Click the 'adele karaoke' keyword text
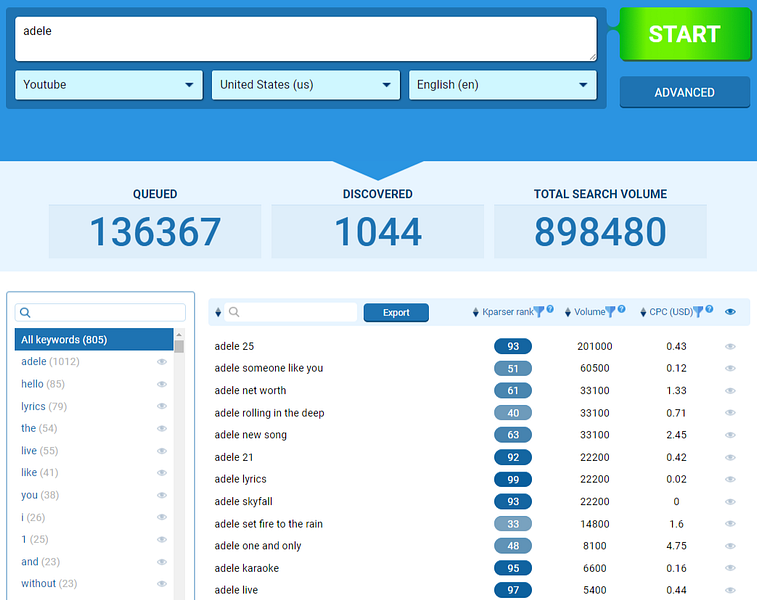 tap(247, 568)
